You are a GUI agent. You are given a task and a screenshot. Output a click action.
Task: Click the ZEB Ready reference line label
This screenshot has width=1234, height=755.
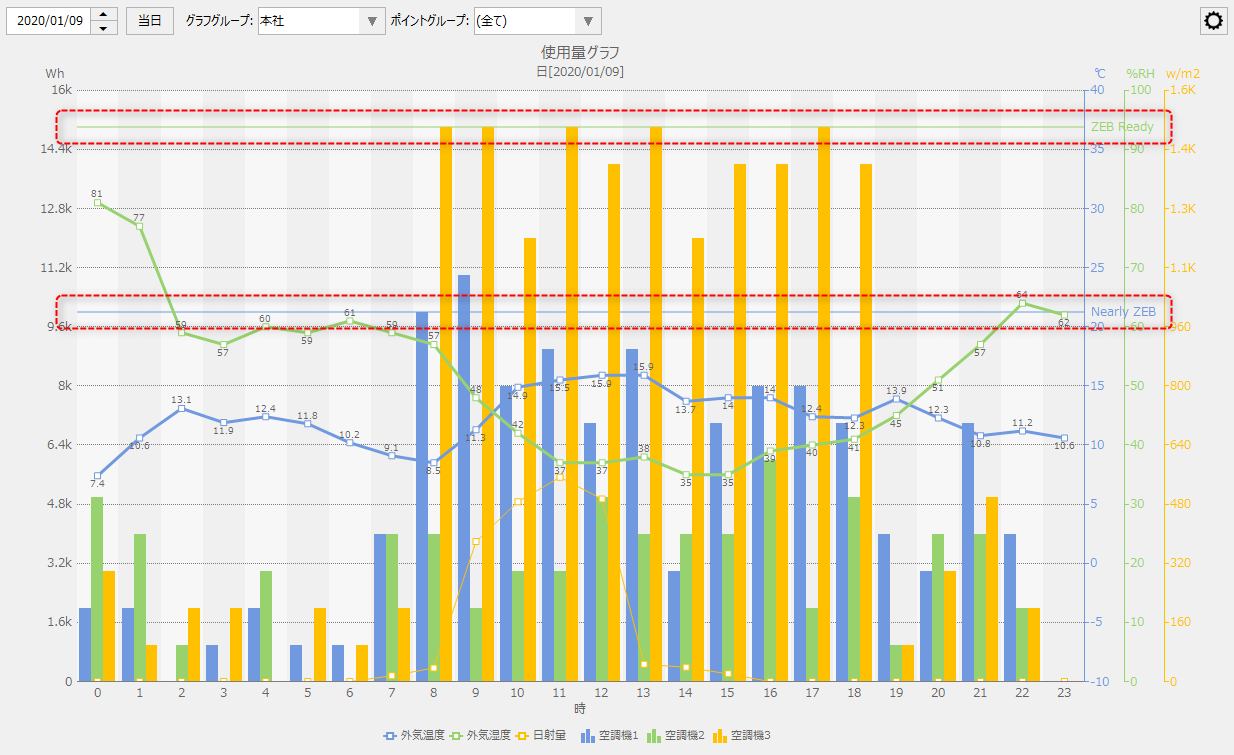(x=1121, y=127)
